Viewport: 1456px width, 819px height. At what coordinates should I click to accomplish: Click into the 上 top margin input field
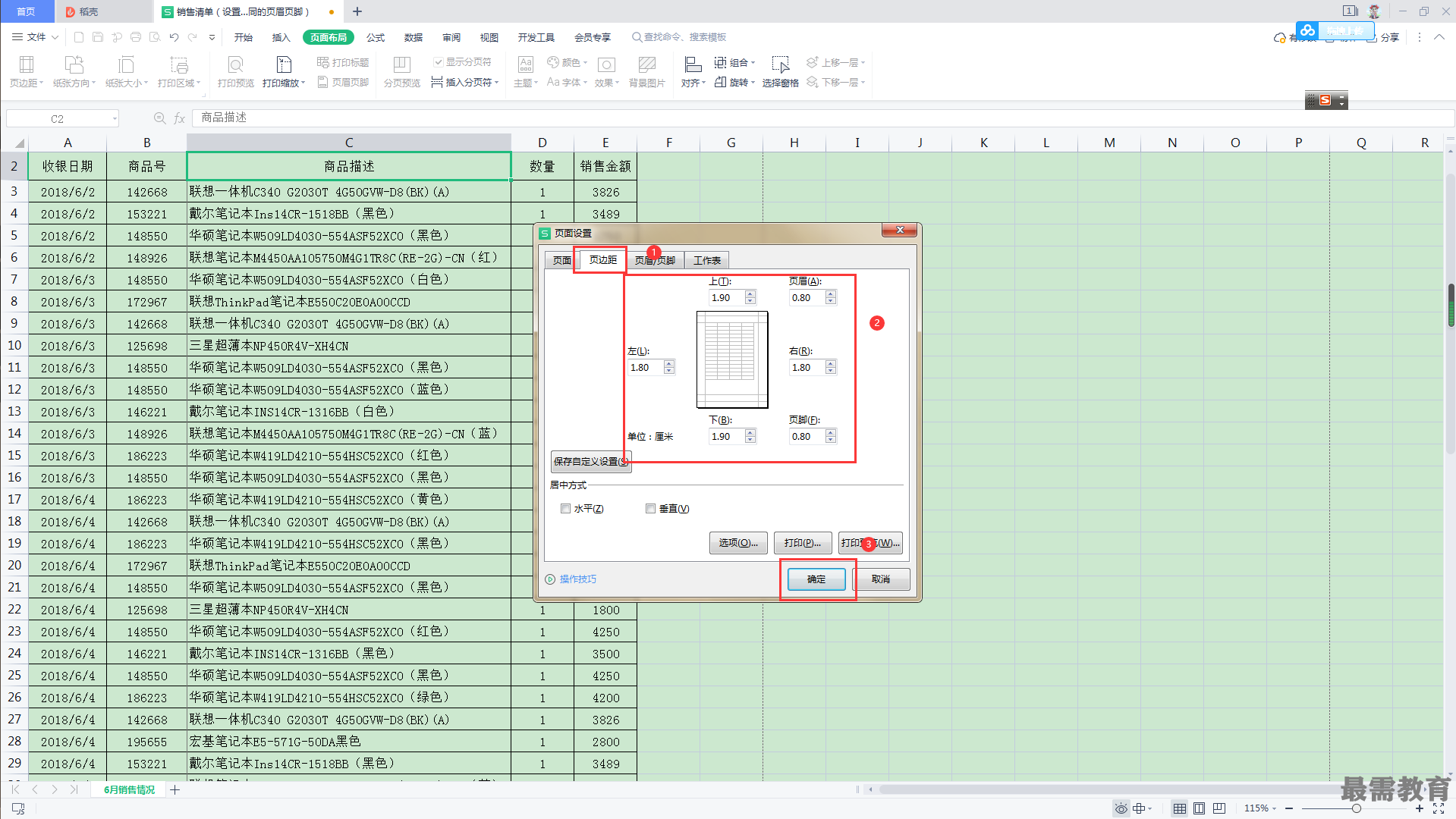click(x=727, y=298)
